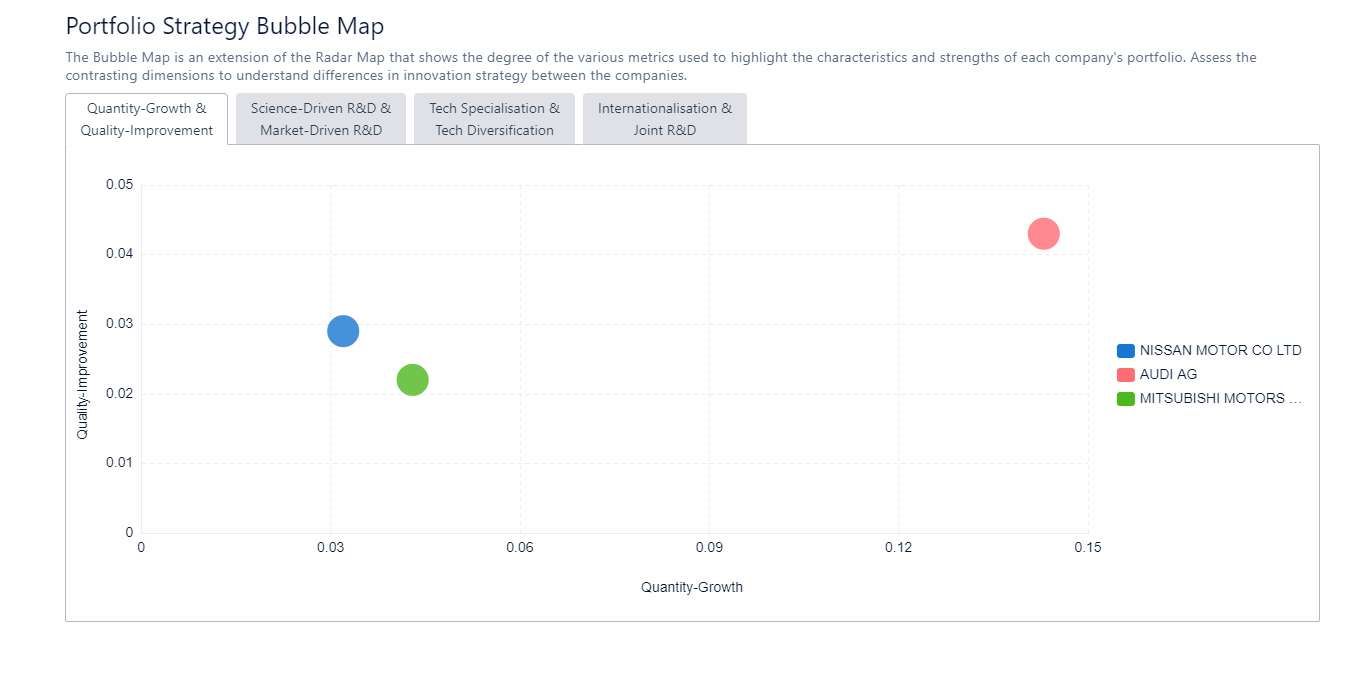The image size is (1362, 676).
Task: Click the 0.09 tick on x-axis
Action: coord(709,548)
